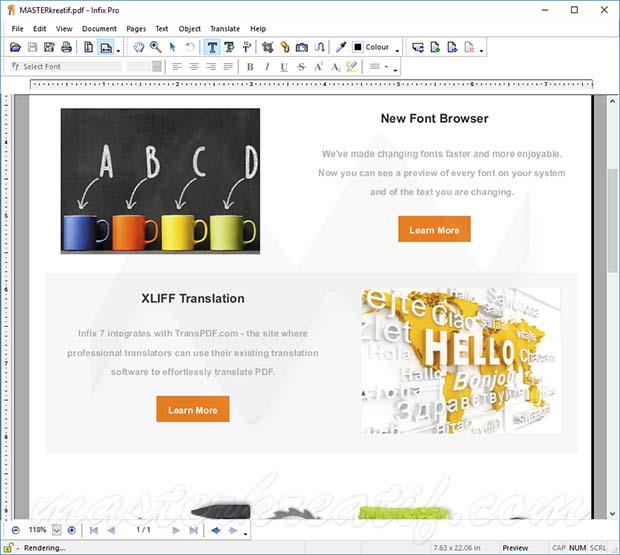Justify text alignment

(x=228, y=67)
